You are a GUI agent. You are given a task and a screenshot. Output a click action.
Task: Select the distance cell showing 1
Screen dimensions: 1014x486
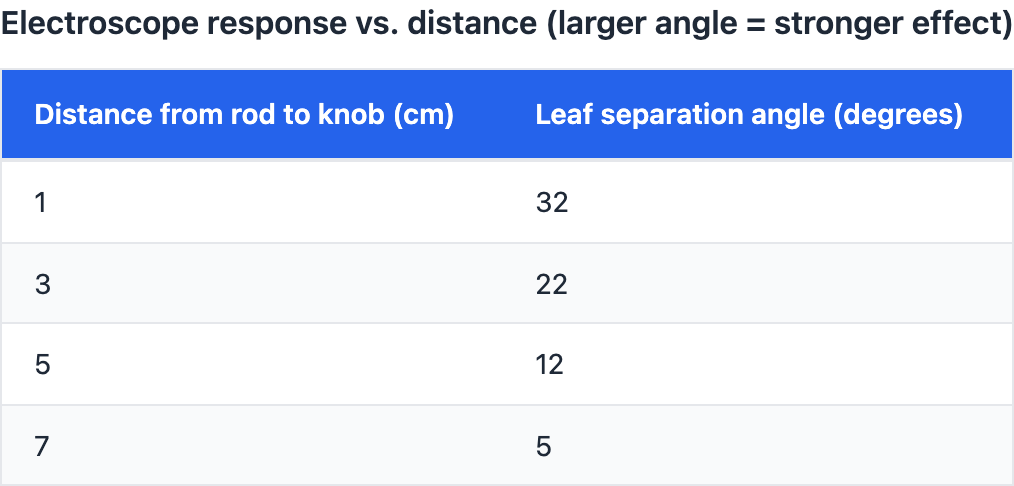pyautogui.click(x=41, y=203)
